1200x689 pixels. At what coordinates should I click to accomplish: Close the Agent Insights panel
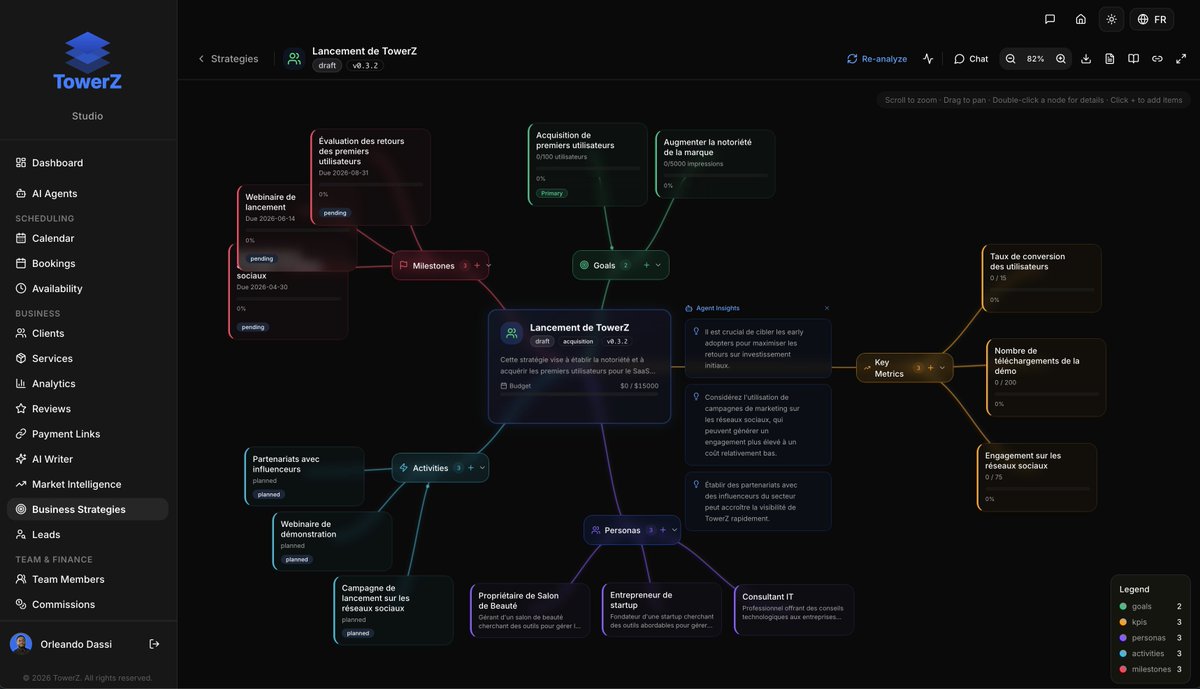pyautogui.click(x=827, y=308)
